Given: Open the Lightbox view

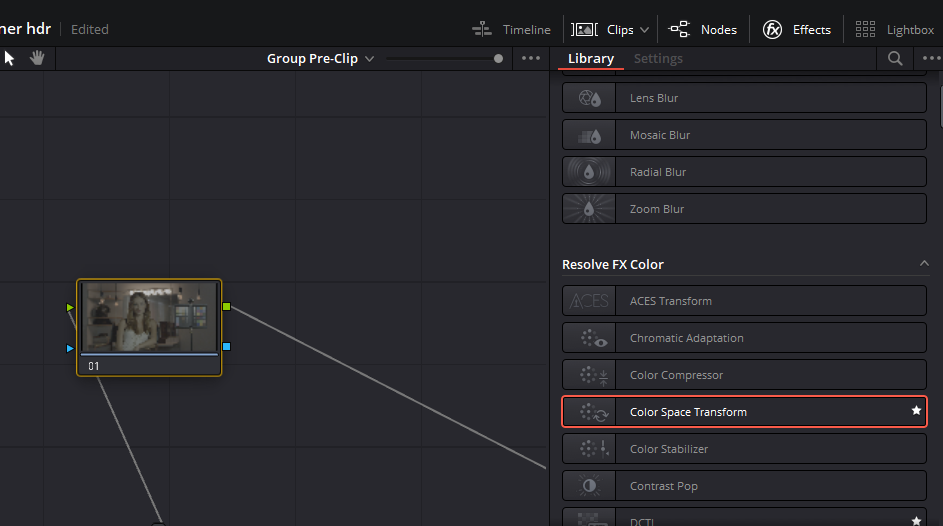Looking at the screenshot, I should click(894, 29).
